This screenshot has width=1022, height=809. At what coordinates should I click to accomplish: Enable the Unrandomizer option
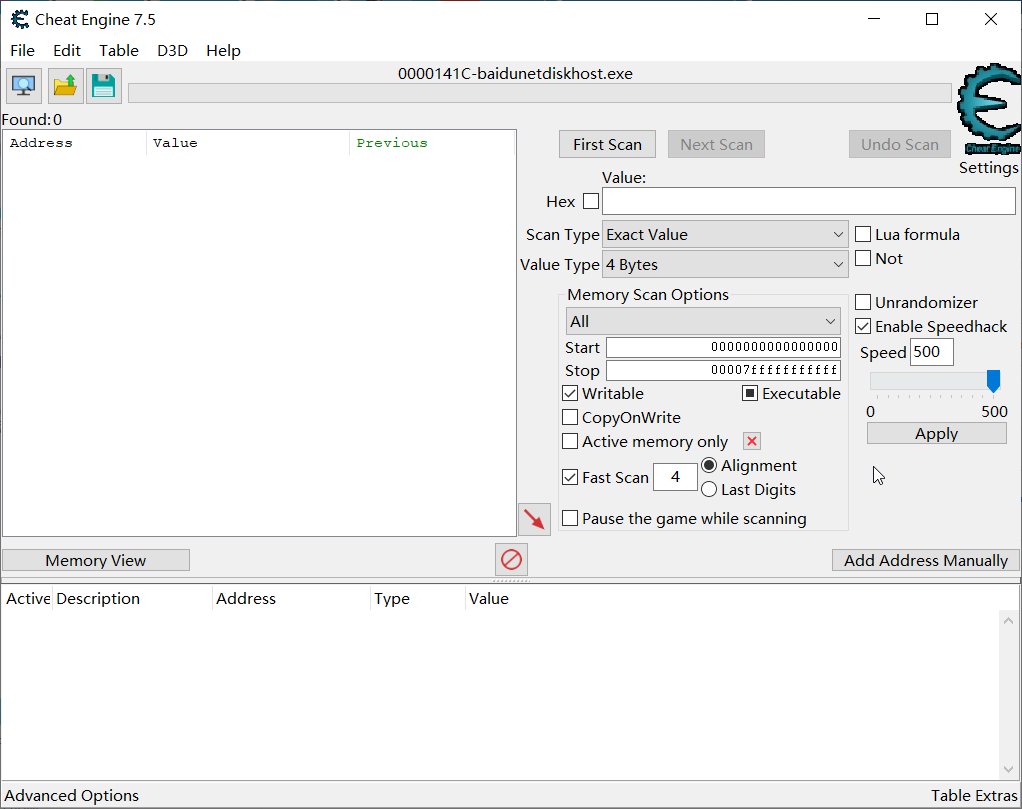pos(863,302)
